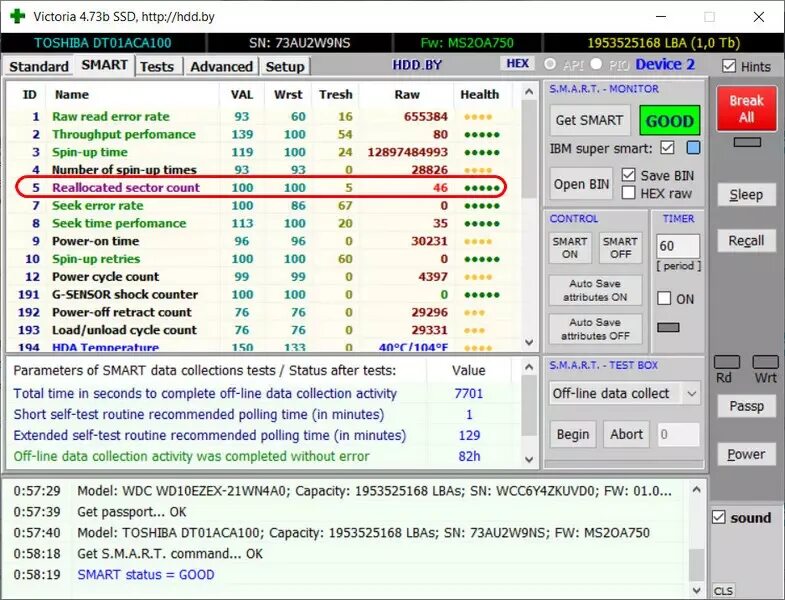Click the value 7701 in test parameters
This screenshot has height=600, width=785.
(x=469, y=393)
